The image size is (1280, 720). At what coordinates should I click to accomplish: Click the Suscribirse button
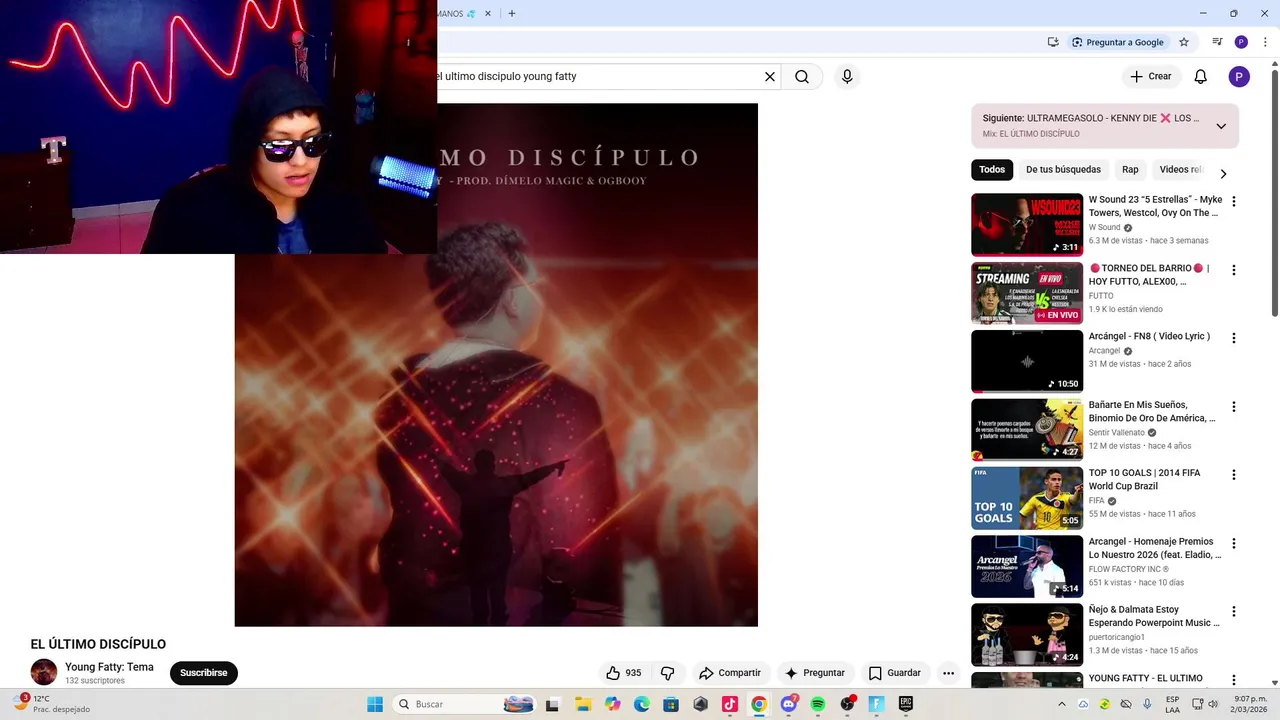click(204, 673)
